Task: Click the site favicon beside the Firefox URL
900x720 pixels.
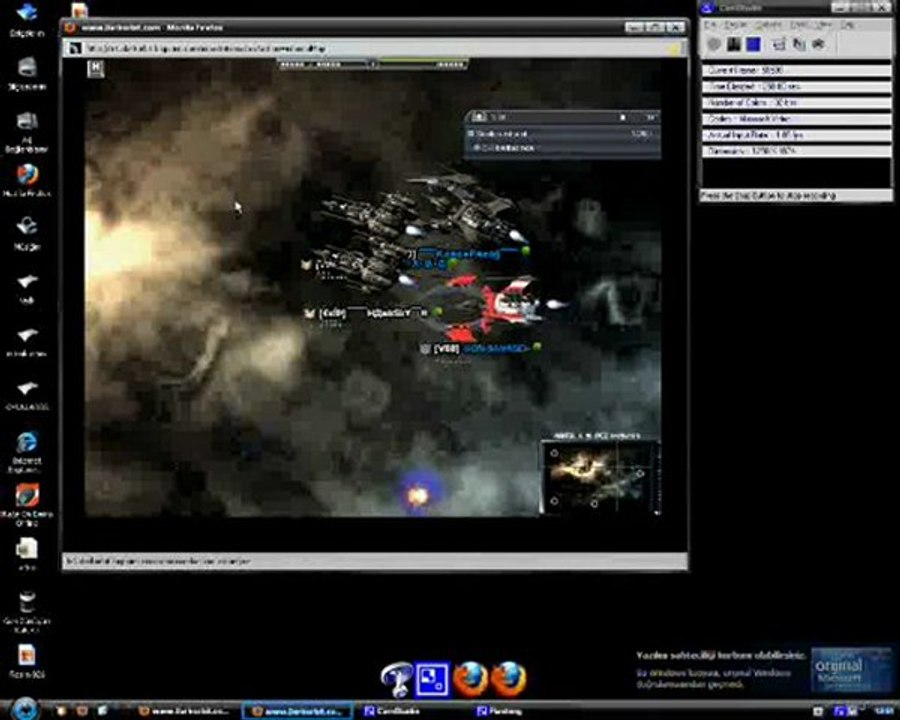Action: pos(74,49)
